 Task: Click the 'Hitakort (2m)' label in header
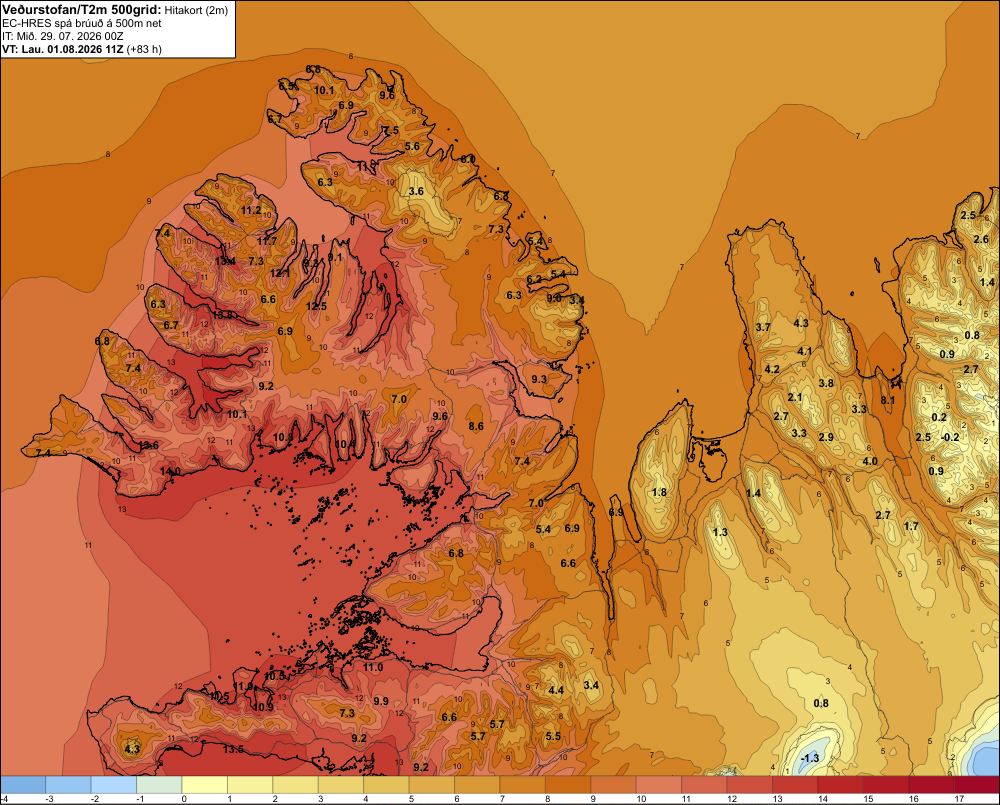coord(196,10)
